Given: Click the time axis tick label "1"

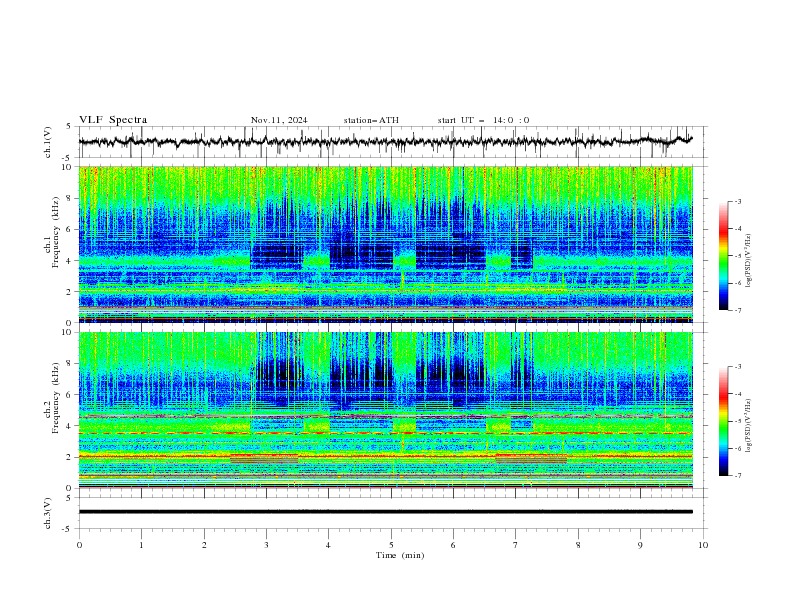Looking at the screenshot, I should (x=141, y=545).
